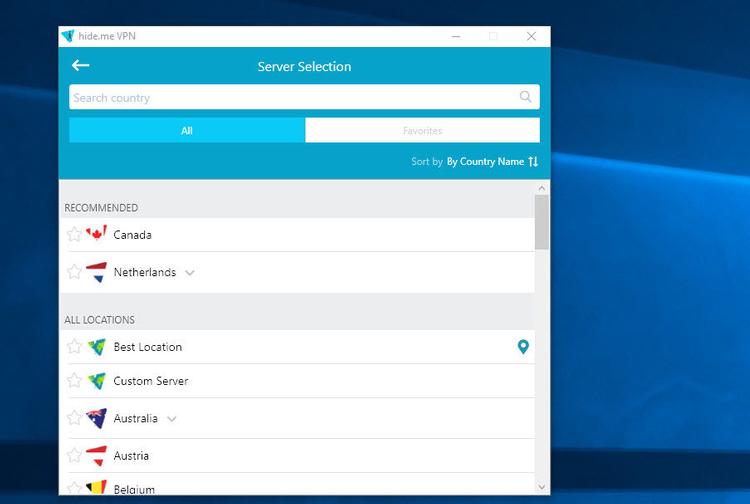Switch to the Favorites tab
This screenshot has height=504, width=750.
click(x=422, y=130)
